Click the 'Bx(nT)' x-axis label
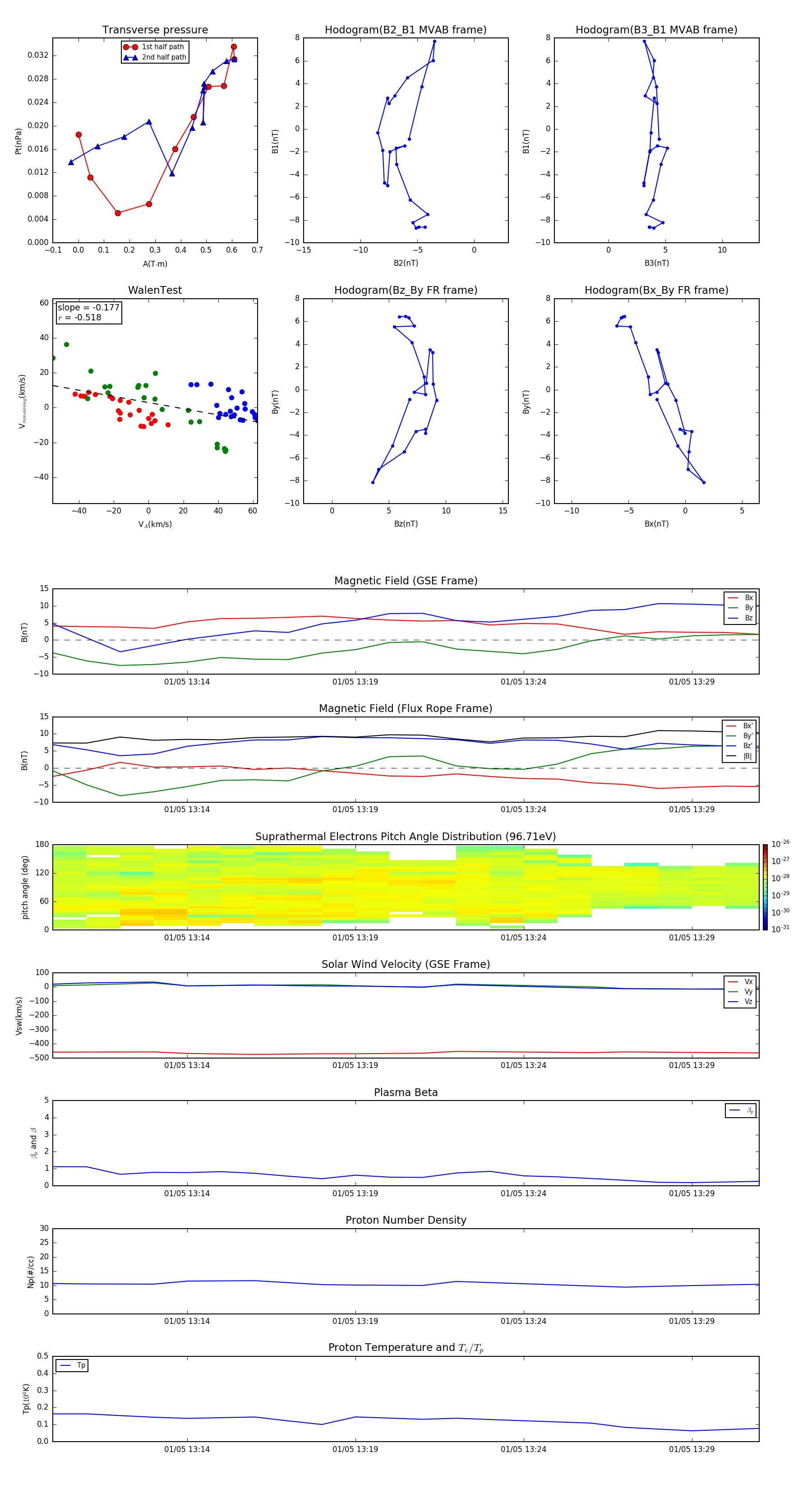This screenshot has width=812, height=1489. tap(656, 524)
